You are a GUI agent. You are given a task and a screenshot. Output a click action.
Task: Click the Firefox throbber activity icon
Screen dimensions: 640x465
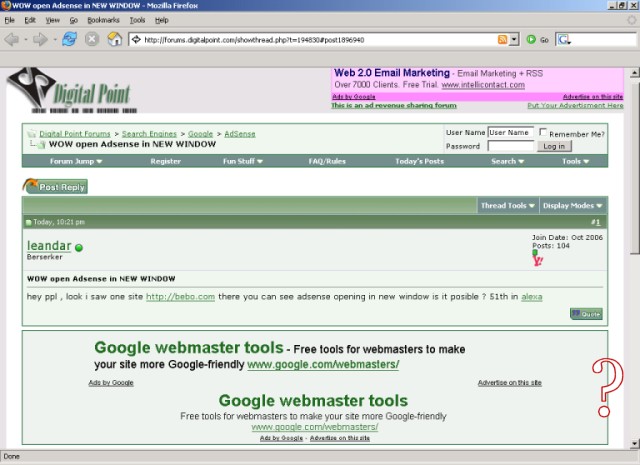point(632,20)
